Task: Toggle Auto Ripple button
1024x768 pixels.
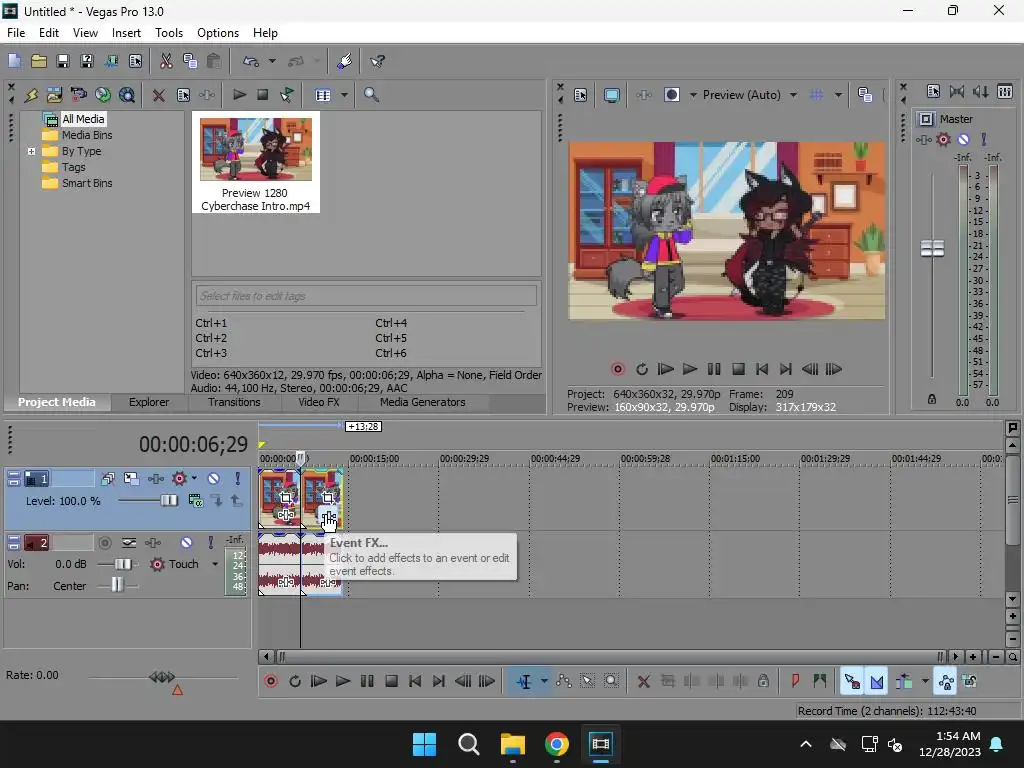Action: tap(904, 682)
